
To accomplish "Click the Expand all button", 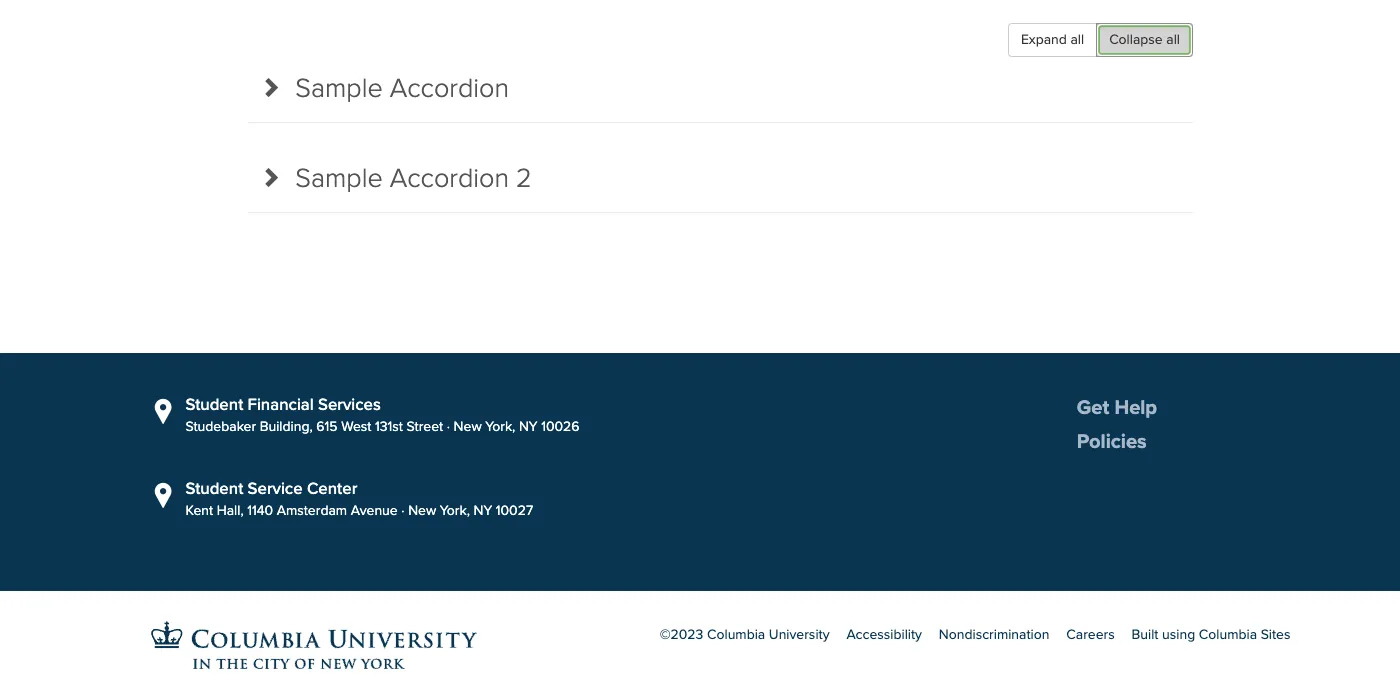I will pos(1052,40).
